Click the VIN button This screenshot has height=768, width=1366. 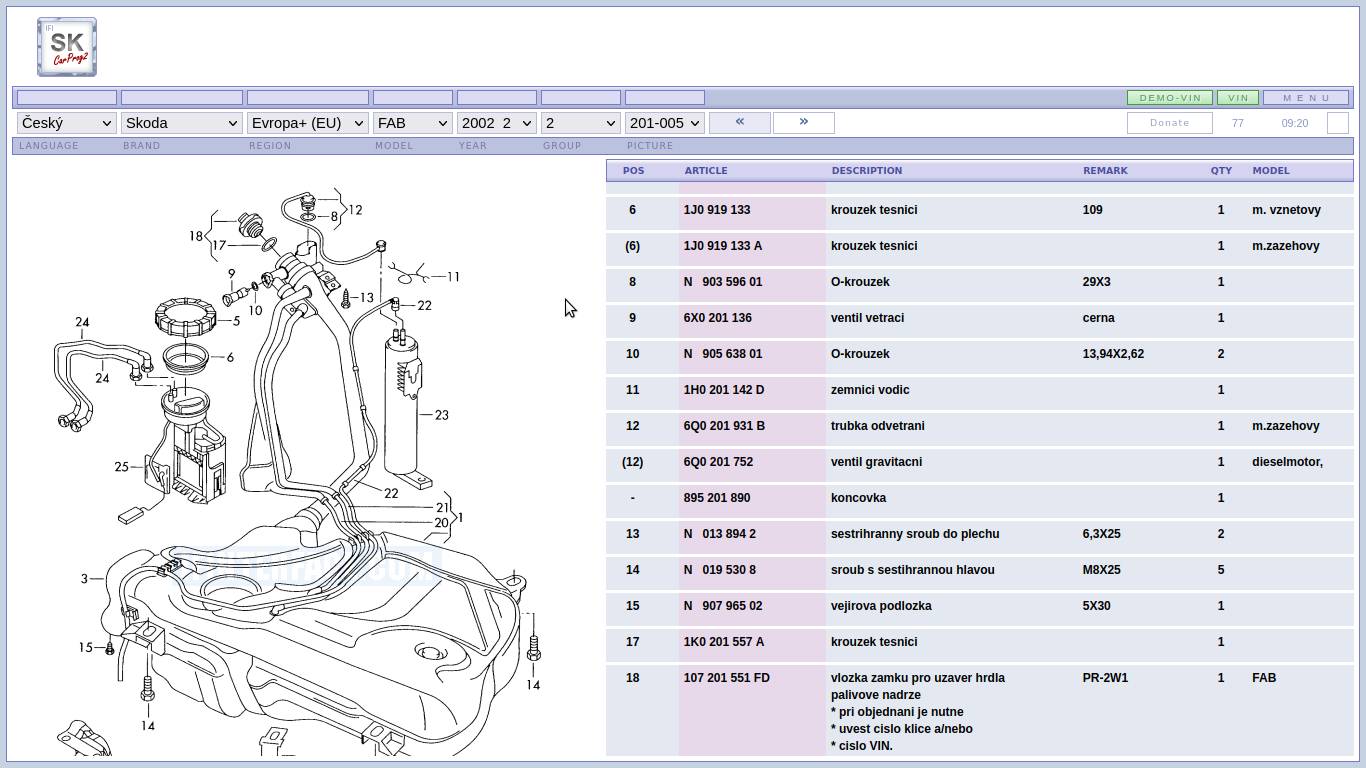click(x=1238, y=98)
